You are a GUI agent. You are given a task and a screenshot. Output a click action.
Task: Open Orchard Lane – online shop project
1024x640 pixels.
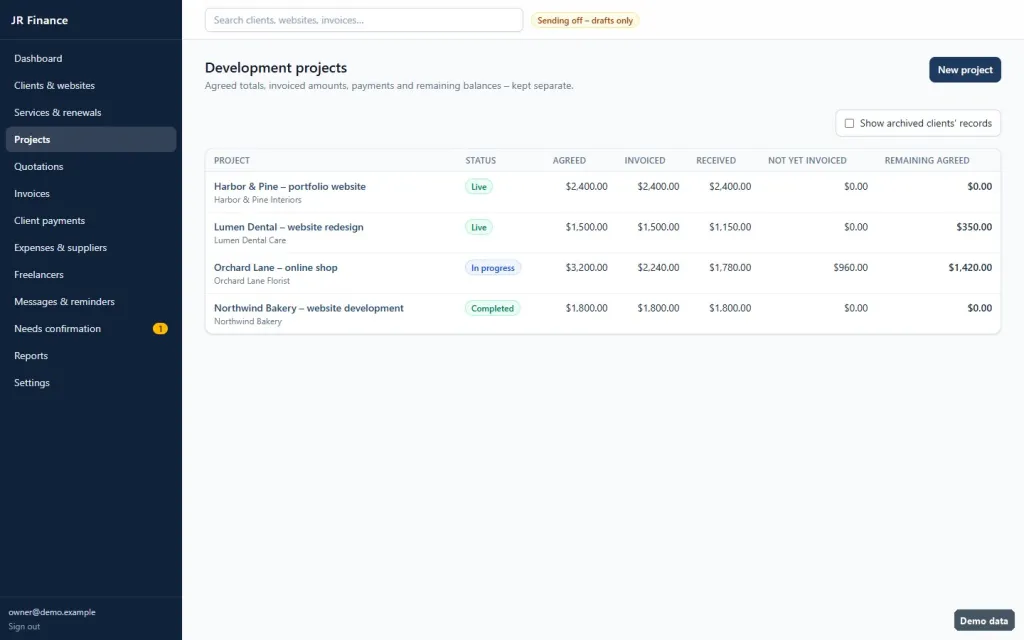tap(276, 267)
